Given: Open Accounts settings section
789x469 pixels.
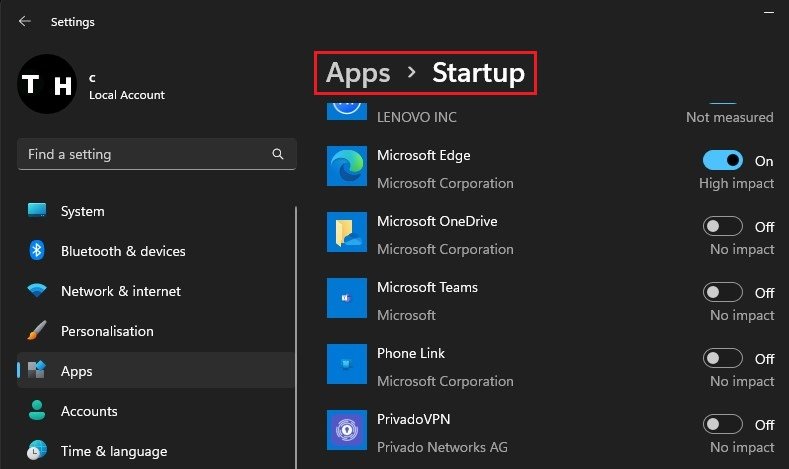Looking at the screenshot, I should coord(89,411).
